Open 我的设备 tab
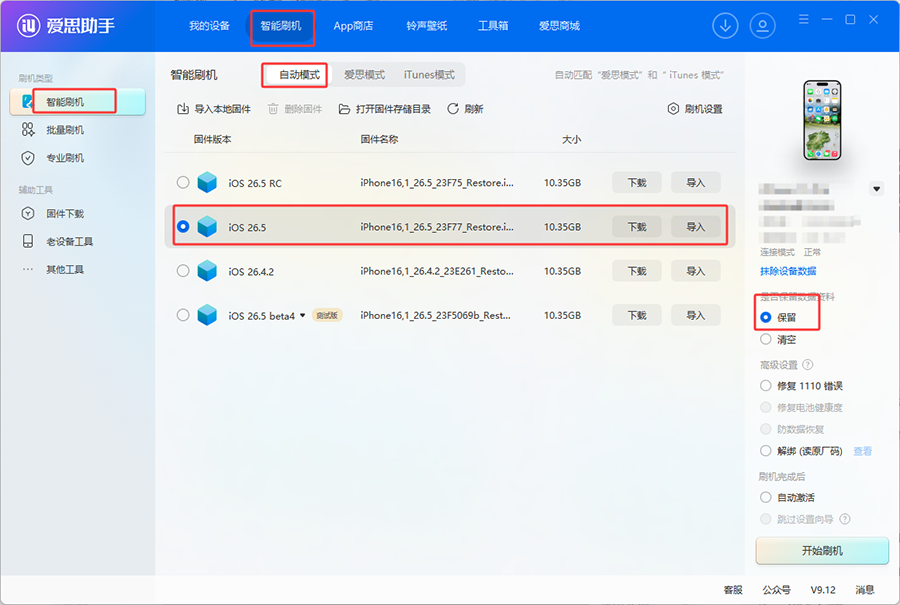Screen dimensions: 900x605 pyautogui.click(x=210, y=26)
